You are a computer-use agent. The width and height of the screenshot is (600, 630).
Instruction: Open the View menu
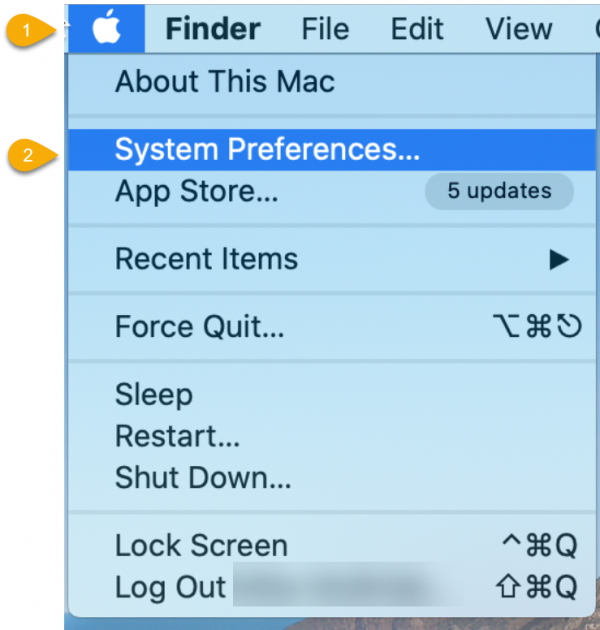(x=518, y=29)
